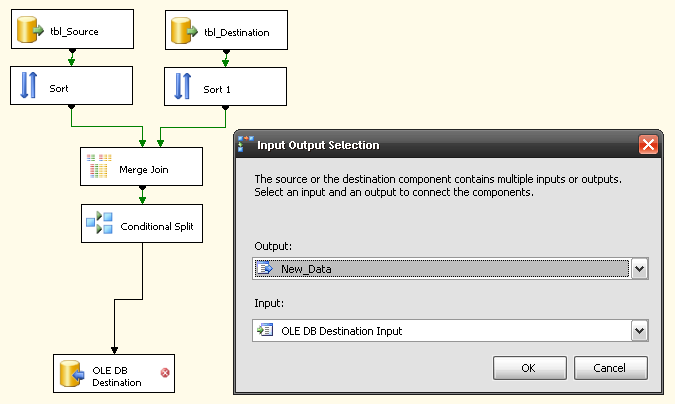Open the Output combo box showing New_Data

click(x=440, y=268)
